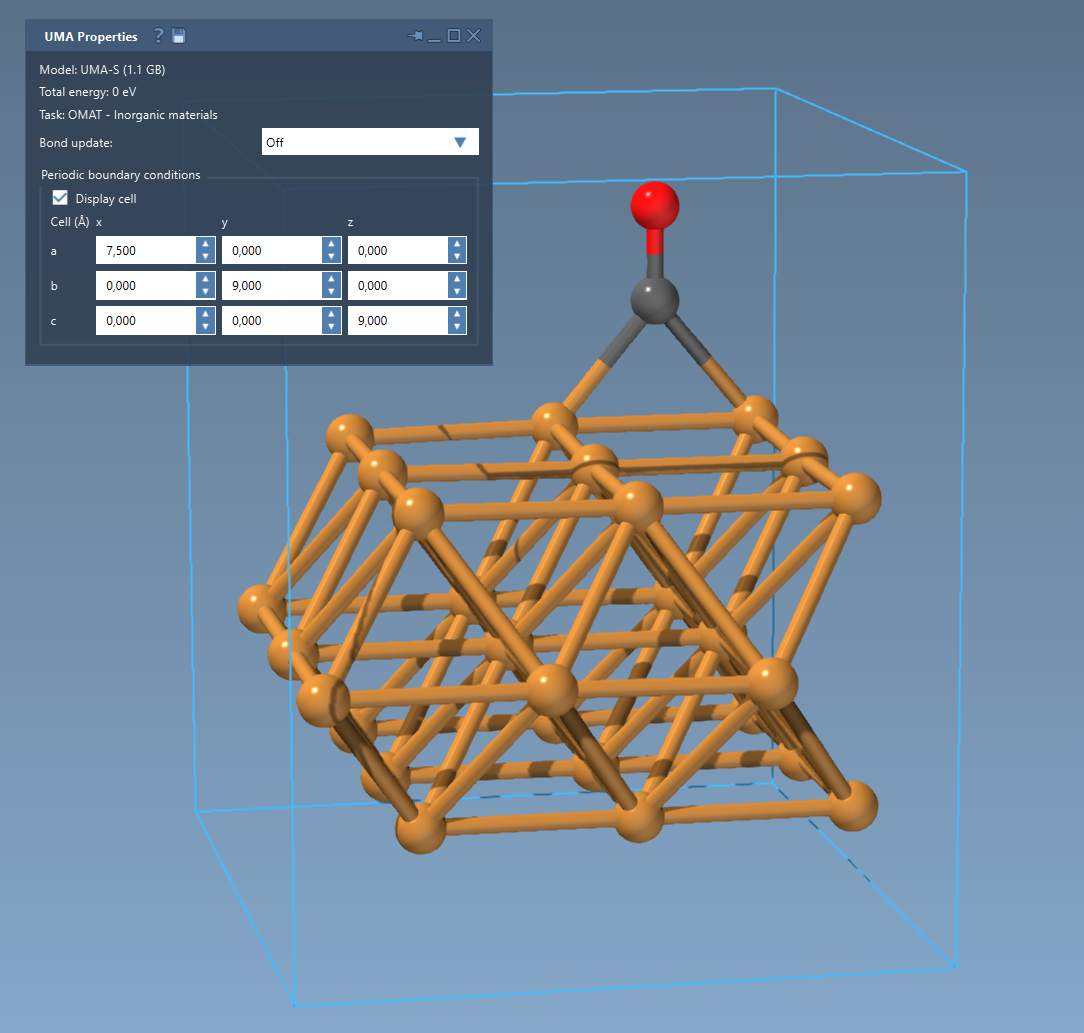Close the UMA Properties panel

tap(474, 36)
